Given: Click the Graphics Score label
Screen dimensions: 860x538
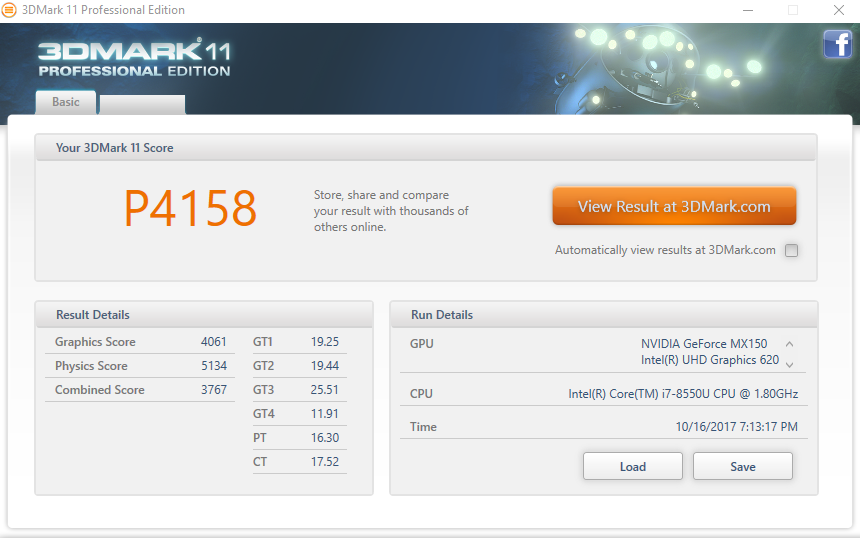Looking at the screenshot, I should click(x=95, y=342).
